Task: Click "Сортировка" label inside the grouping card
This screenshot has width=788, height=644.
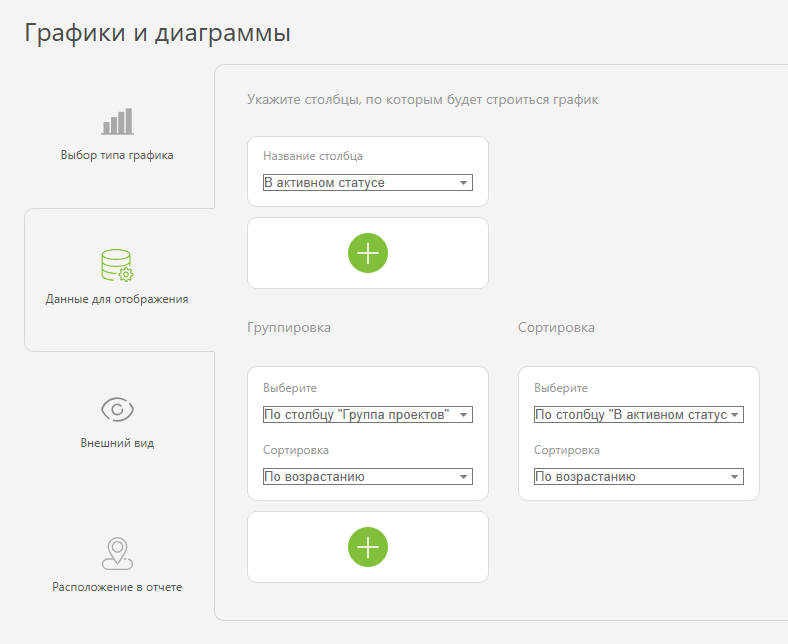Action: pos(296,450)
